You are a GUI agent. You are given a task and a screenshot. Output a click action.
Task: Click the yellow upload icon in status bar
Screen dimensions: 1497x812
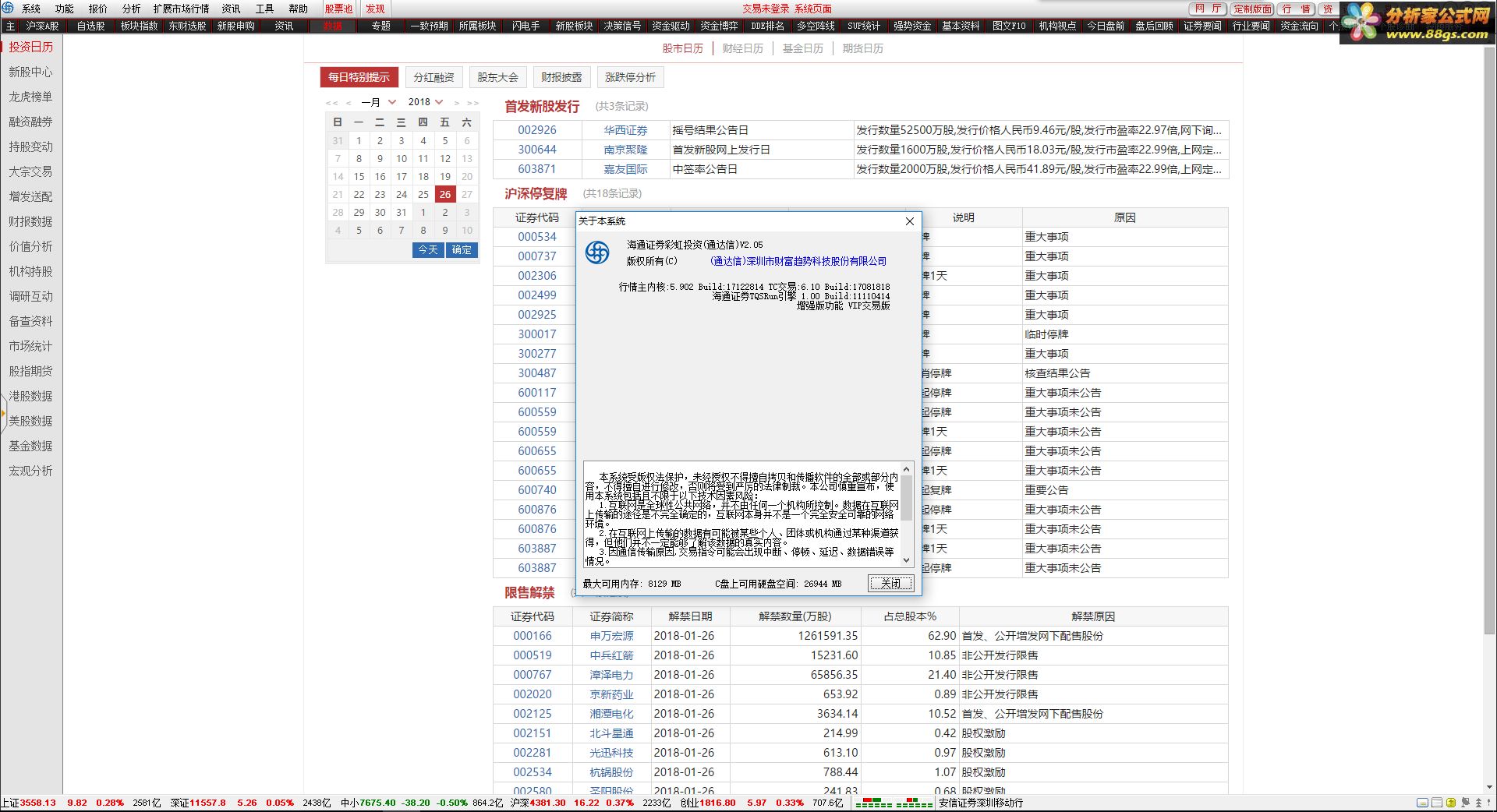pyautogui.click(x=1451, y=803)
